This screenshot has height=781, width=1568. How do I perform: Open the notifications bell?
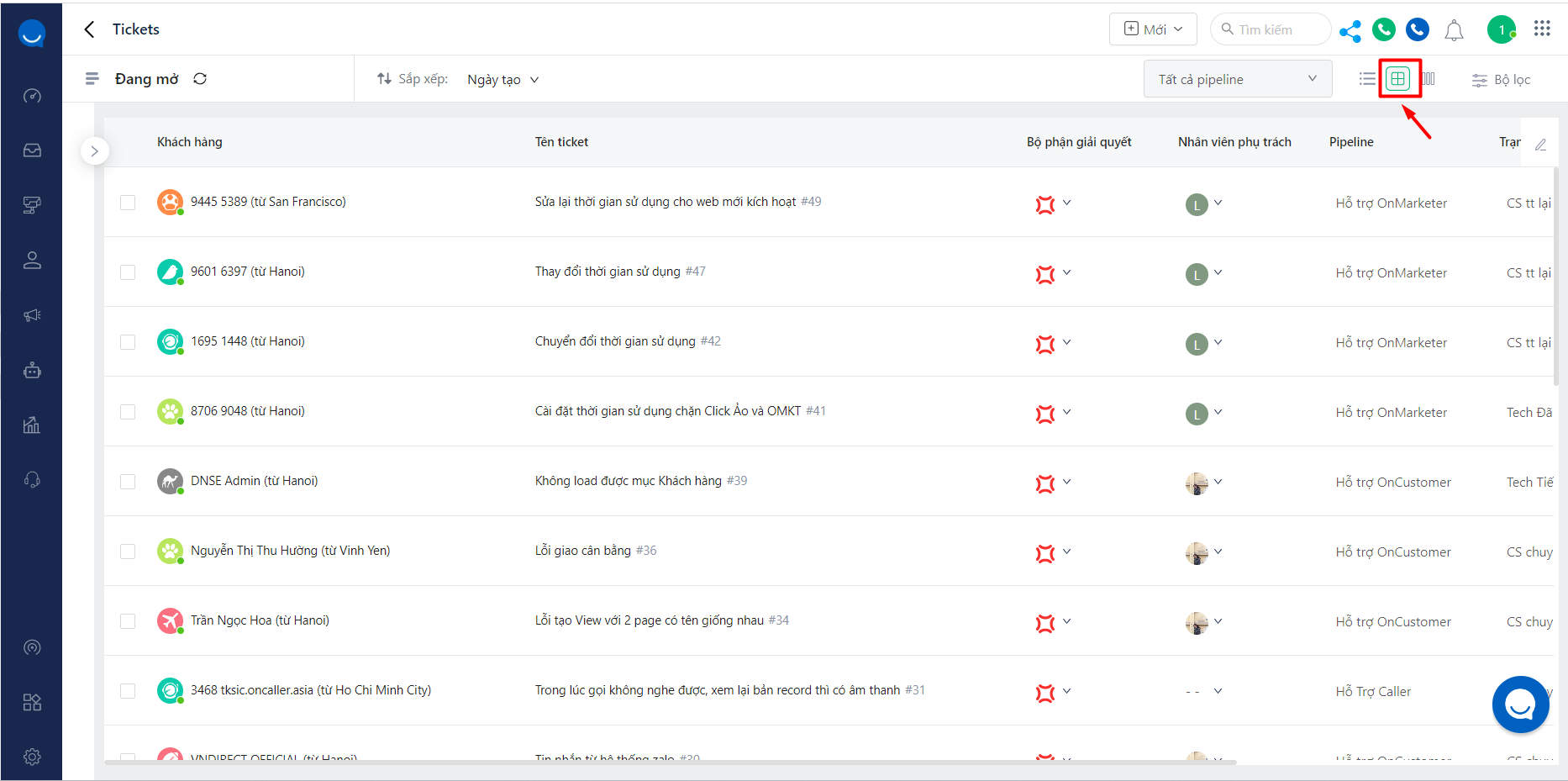coord(1454,31)
